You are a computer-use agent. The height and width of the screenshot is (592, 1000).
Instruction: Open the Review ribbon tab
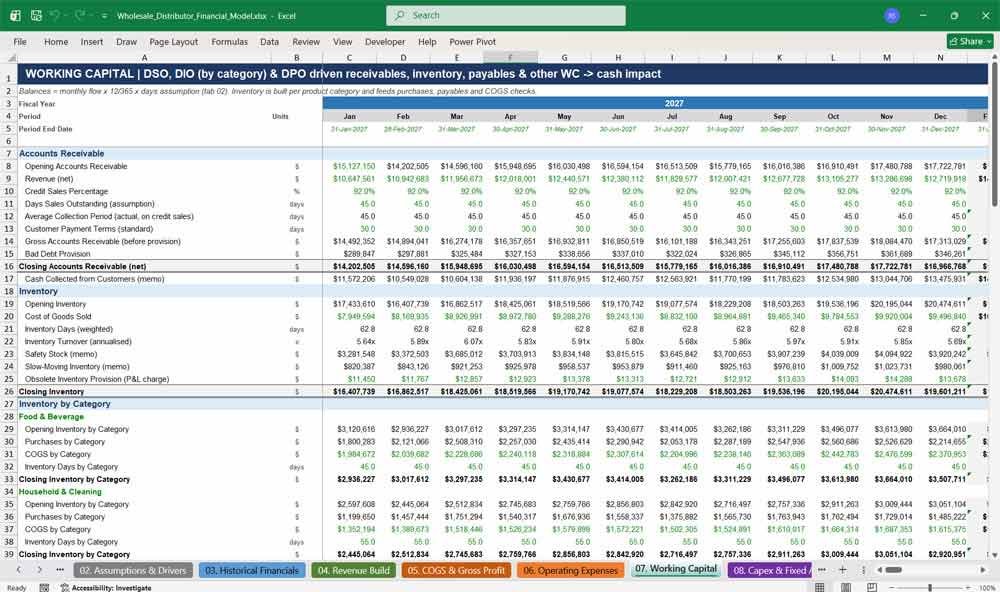pyautogui.click(x=306, y=41)
